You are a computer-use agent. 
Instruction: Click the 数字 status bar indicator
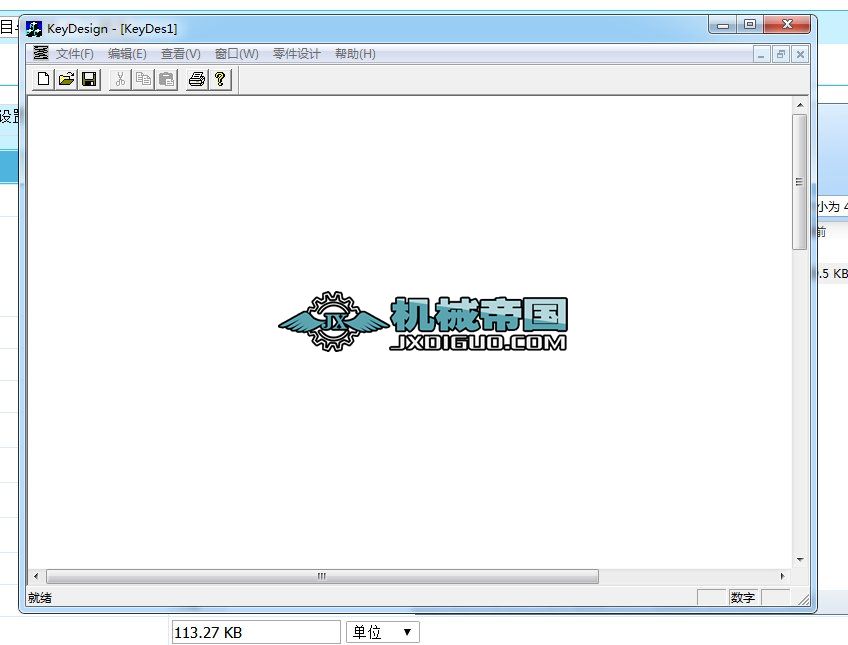coord(743,598)
